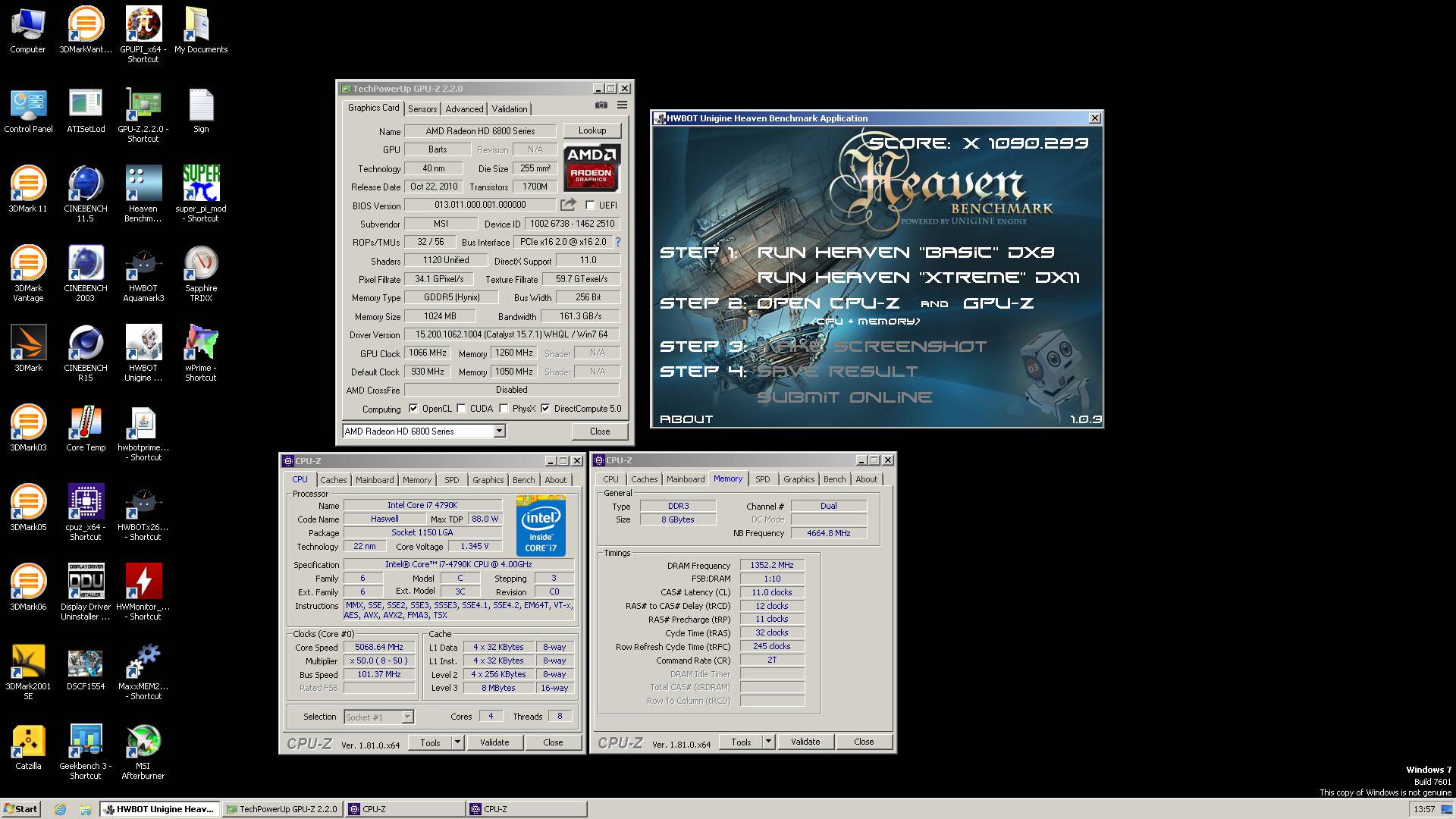Open the Catzilla desktop icon
The width and height of the screenshot is (1456, 819).
pyautogui.click(x=28, y=747)
